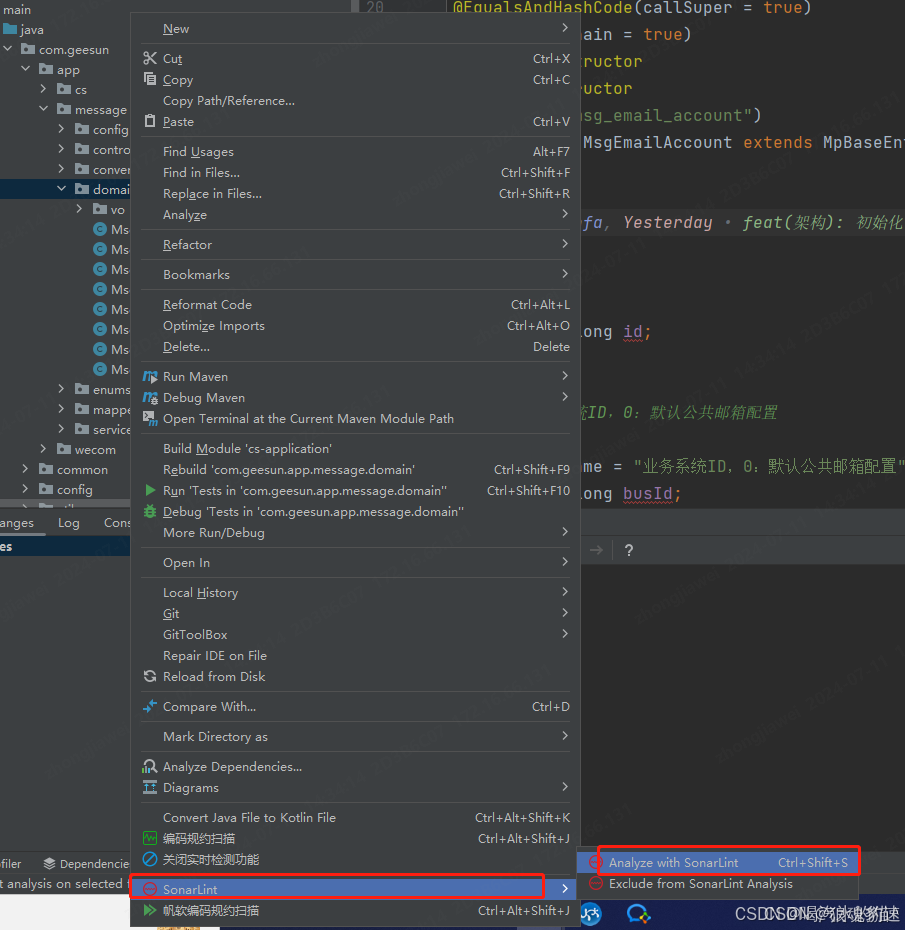
Task: Click the forward arrow next to help
Action: coord(596,550)
